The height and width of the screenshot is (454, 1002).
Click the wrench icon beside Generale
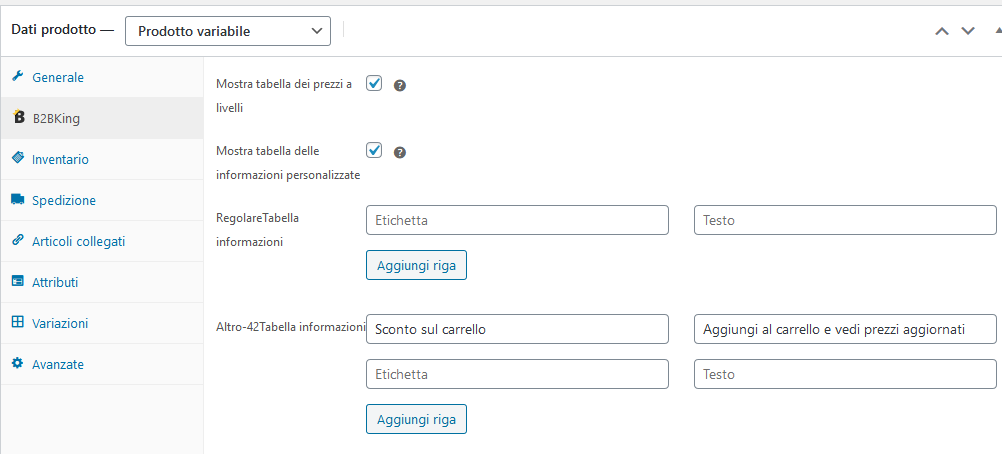click(17, 77)
